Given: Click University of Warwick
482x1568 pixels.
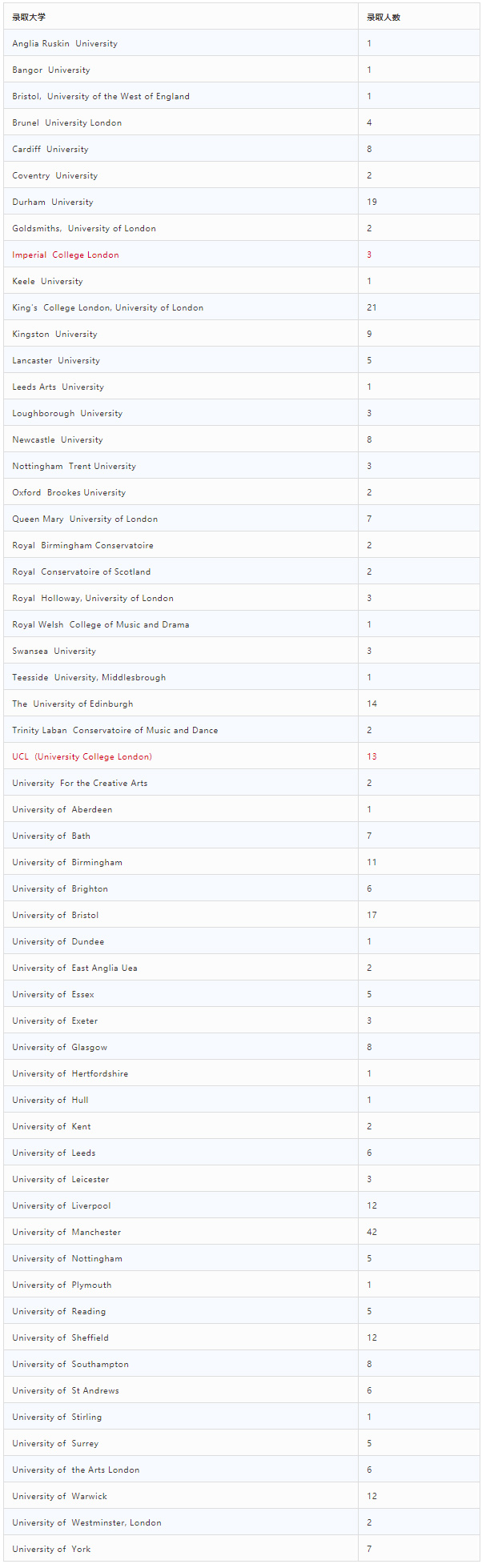Looking at the screenshot, I should [59, 1496].
